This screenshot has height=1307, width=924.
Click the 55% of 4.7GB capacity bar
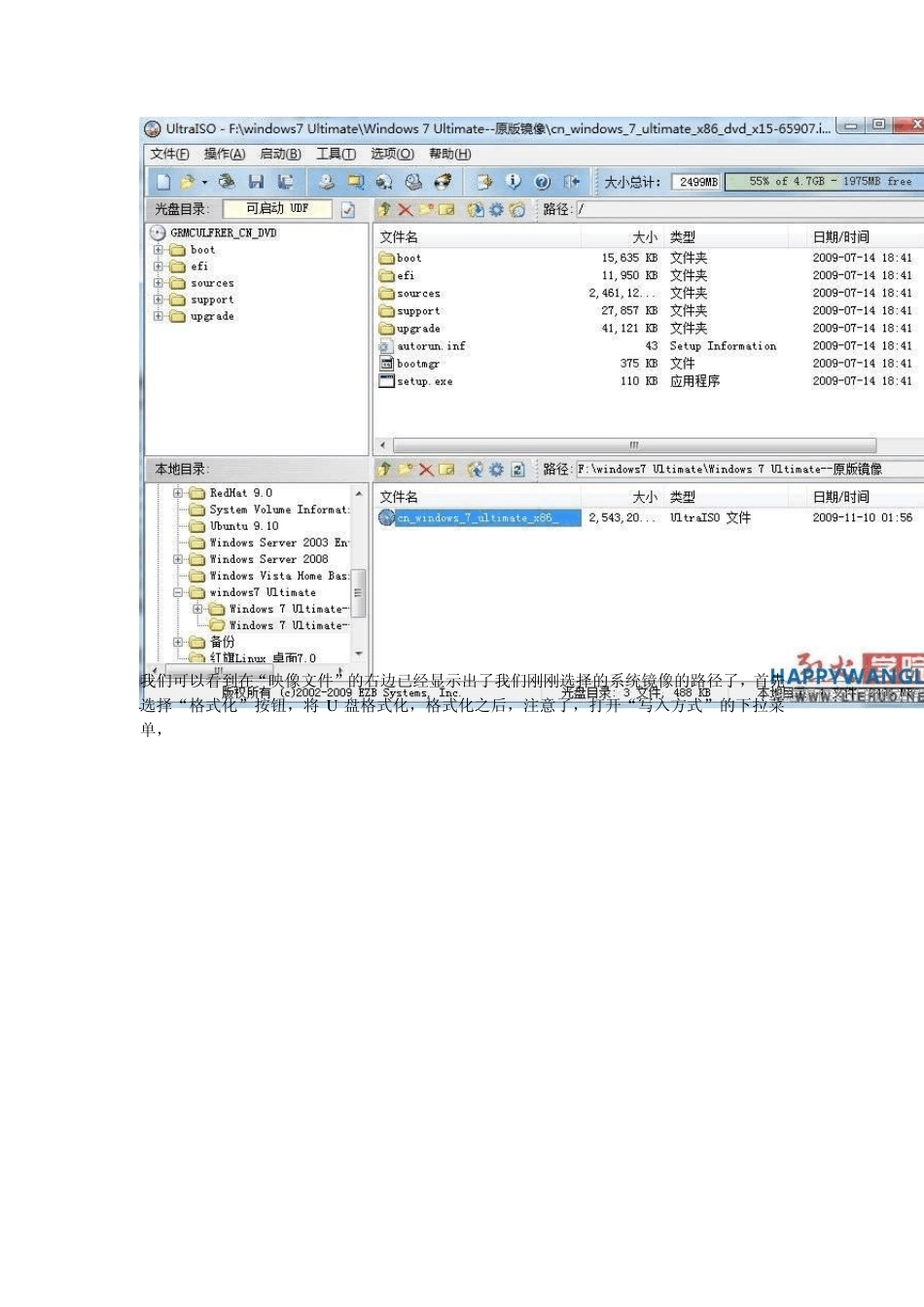pos(825,182)
